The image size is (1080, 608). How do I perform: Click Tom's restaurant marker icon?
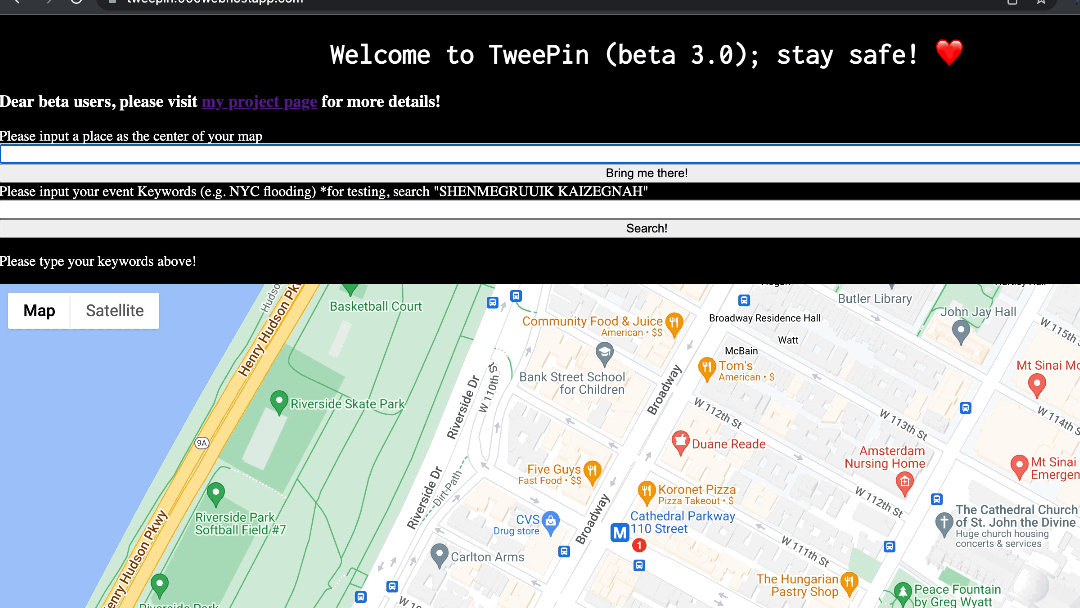tap(707, 368)
